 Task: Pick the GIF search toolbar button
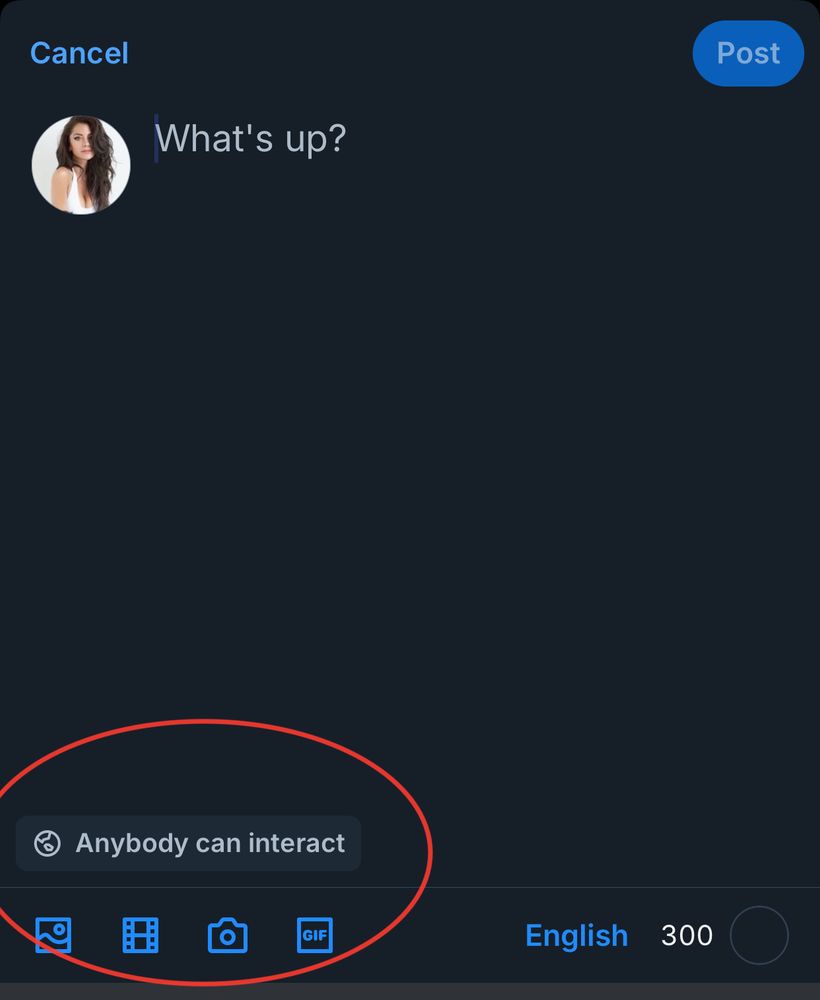[x=315, y=935]
